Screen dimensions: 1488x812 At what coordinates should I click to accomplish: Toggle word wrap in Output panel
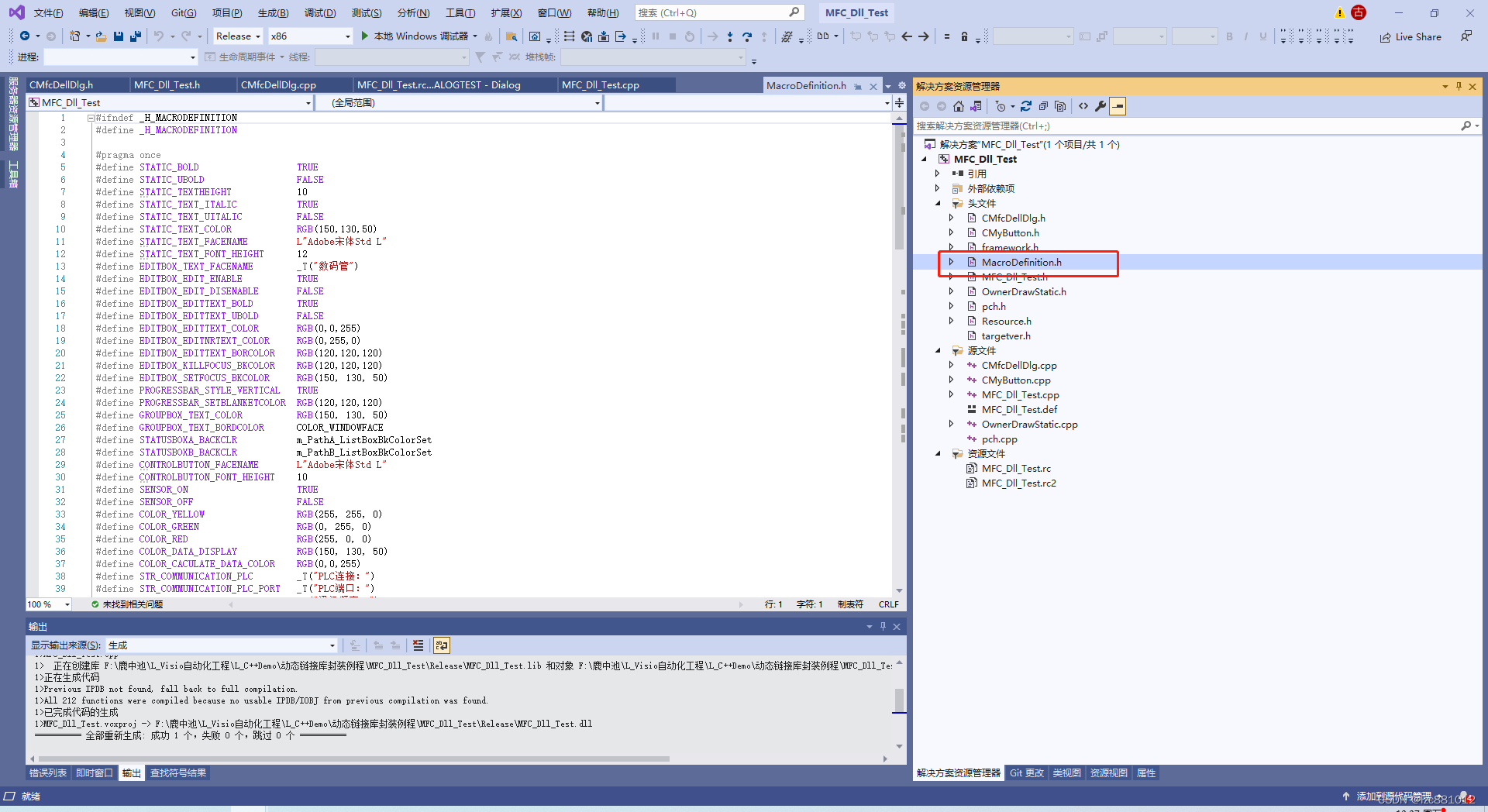tap(442, 645)
